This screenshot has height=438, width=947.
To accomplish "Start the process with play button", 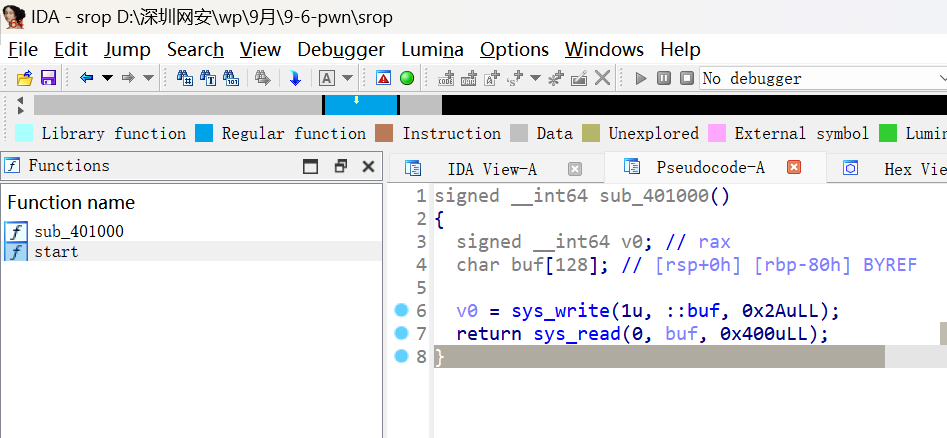I will tap(641, 78).
